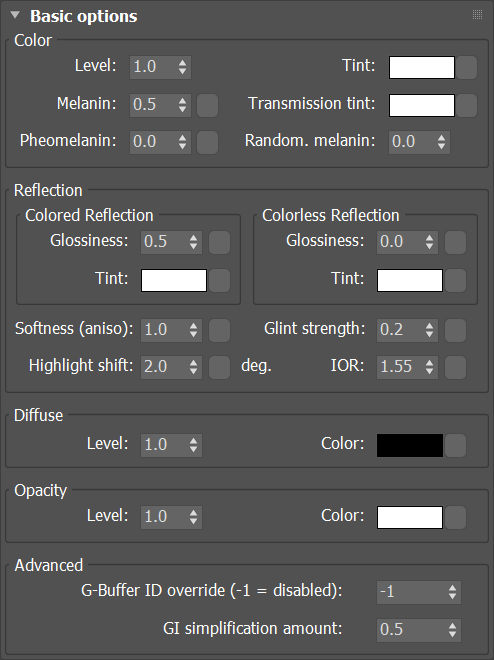
Task: Adjust the Highlight shift spinner arrows
Action: (193, 367)
